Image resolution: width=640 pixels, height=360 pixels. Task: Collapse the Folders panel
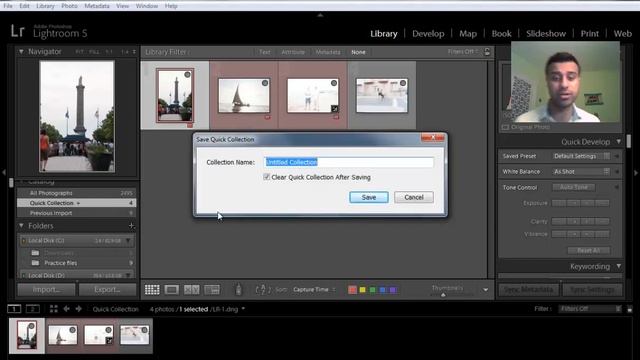21,226
